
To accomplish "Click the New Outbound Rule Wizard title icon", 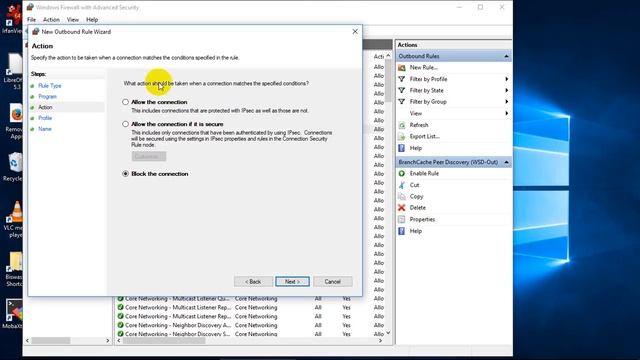I will point(36,31).
